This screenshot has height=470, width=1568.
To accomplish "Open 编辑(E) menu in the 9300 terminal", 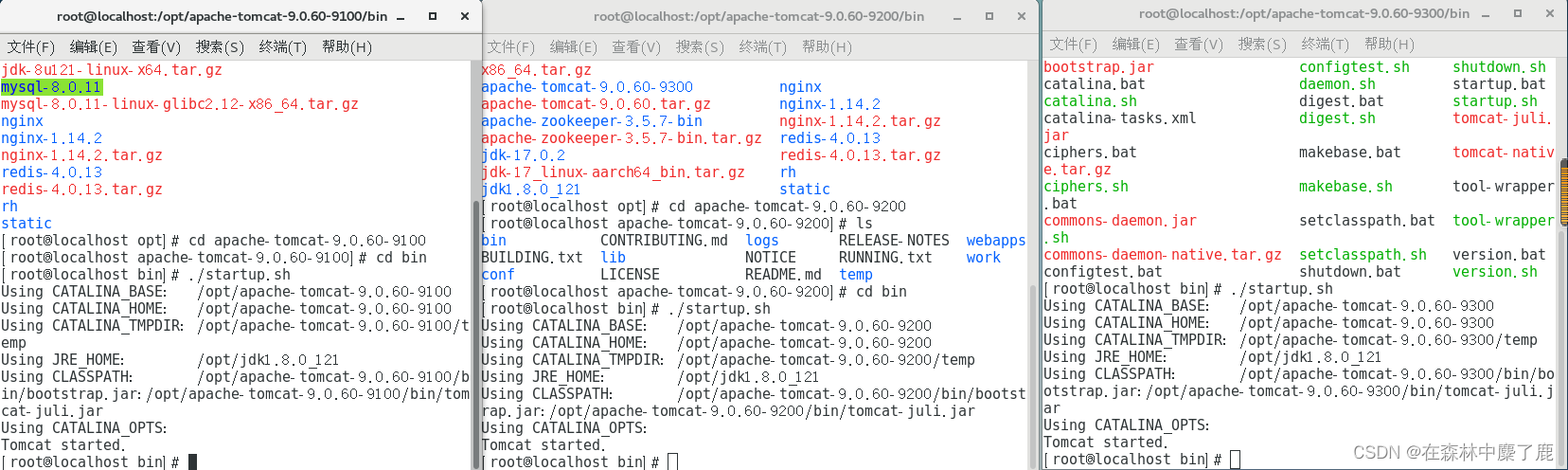I will click(1136, 44).
